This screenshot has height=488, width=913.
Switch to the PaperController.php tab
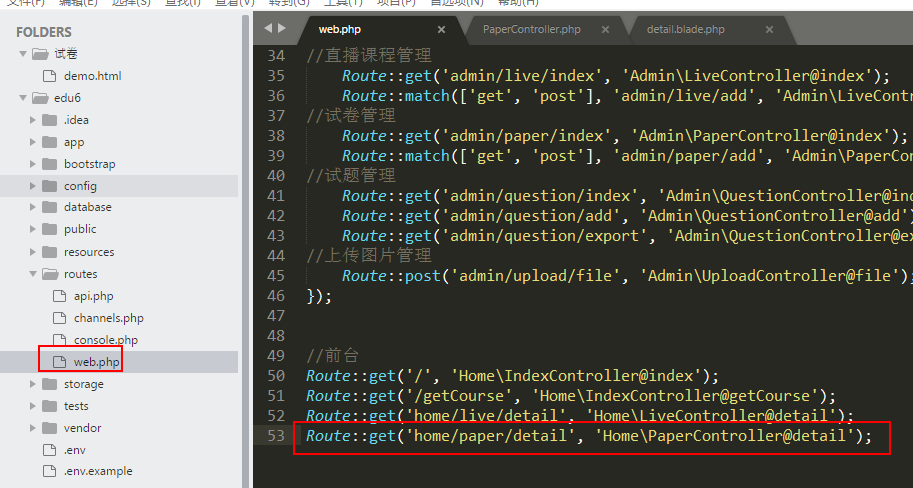531,30
